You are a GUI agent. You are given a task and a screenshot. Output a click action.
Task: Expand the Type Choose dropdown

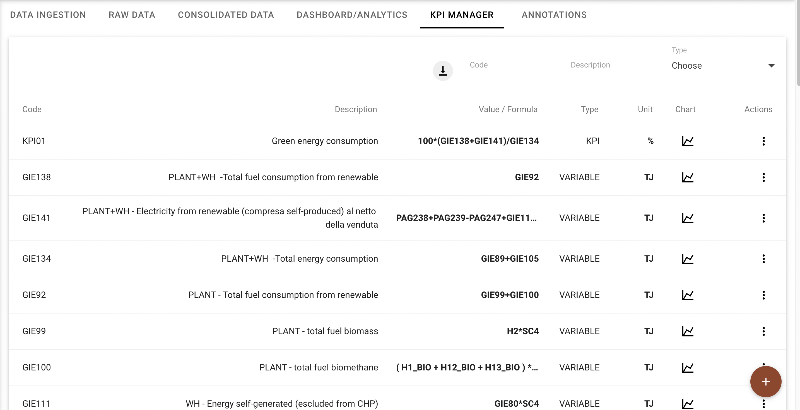click(x=720, y=66)
